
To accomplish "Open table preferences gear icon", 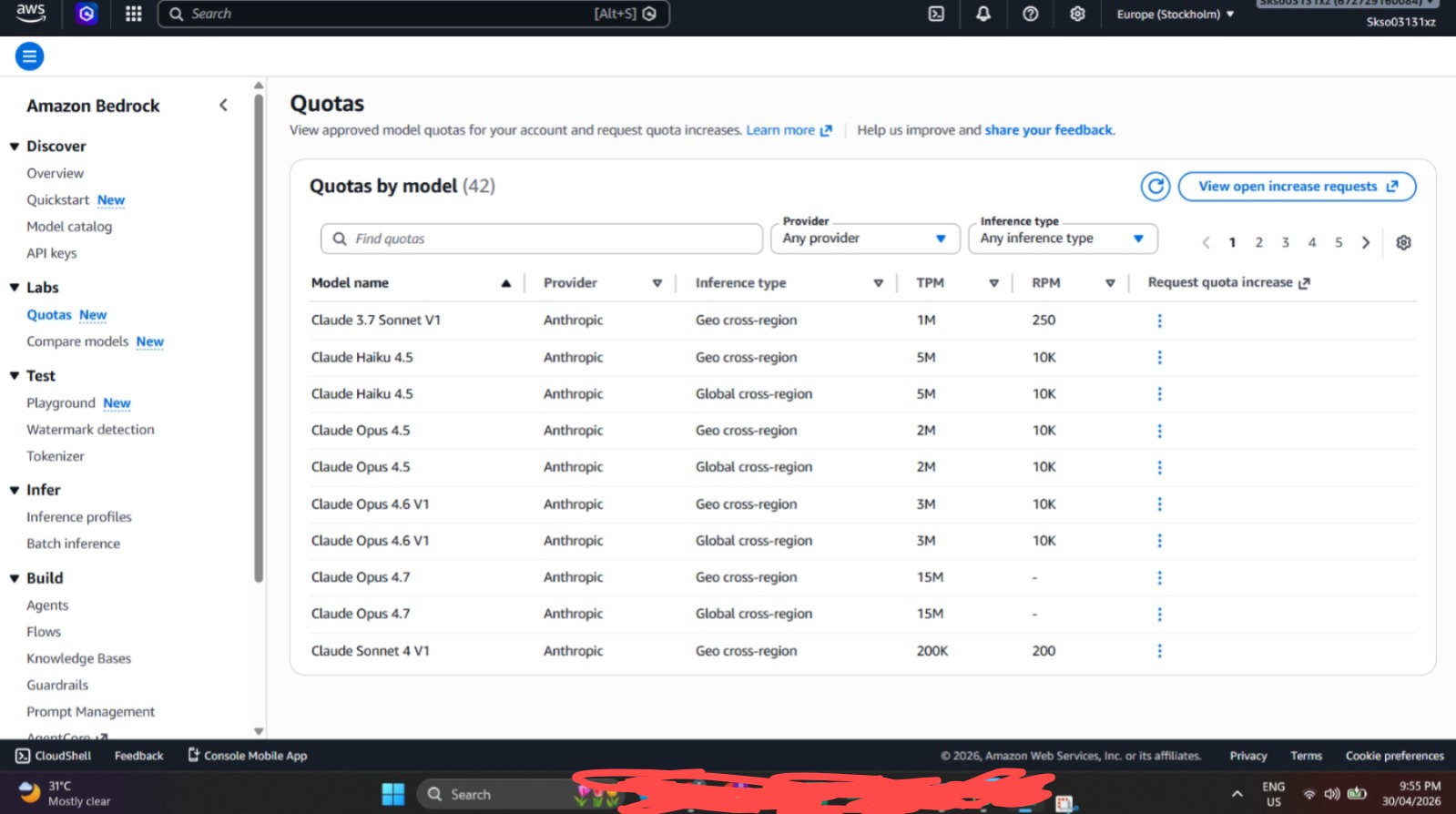I will point(1403,242).
